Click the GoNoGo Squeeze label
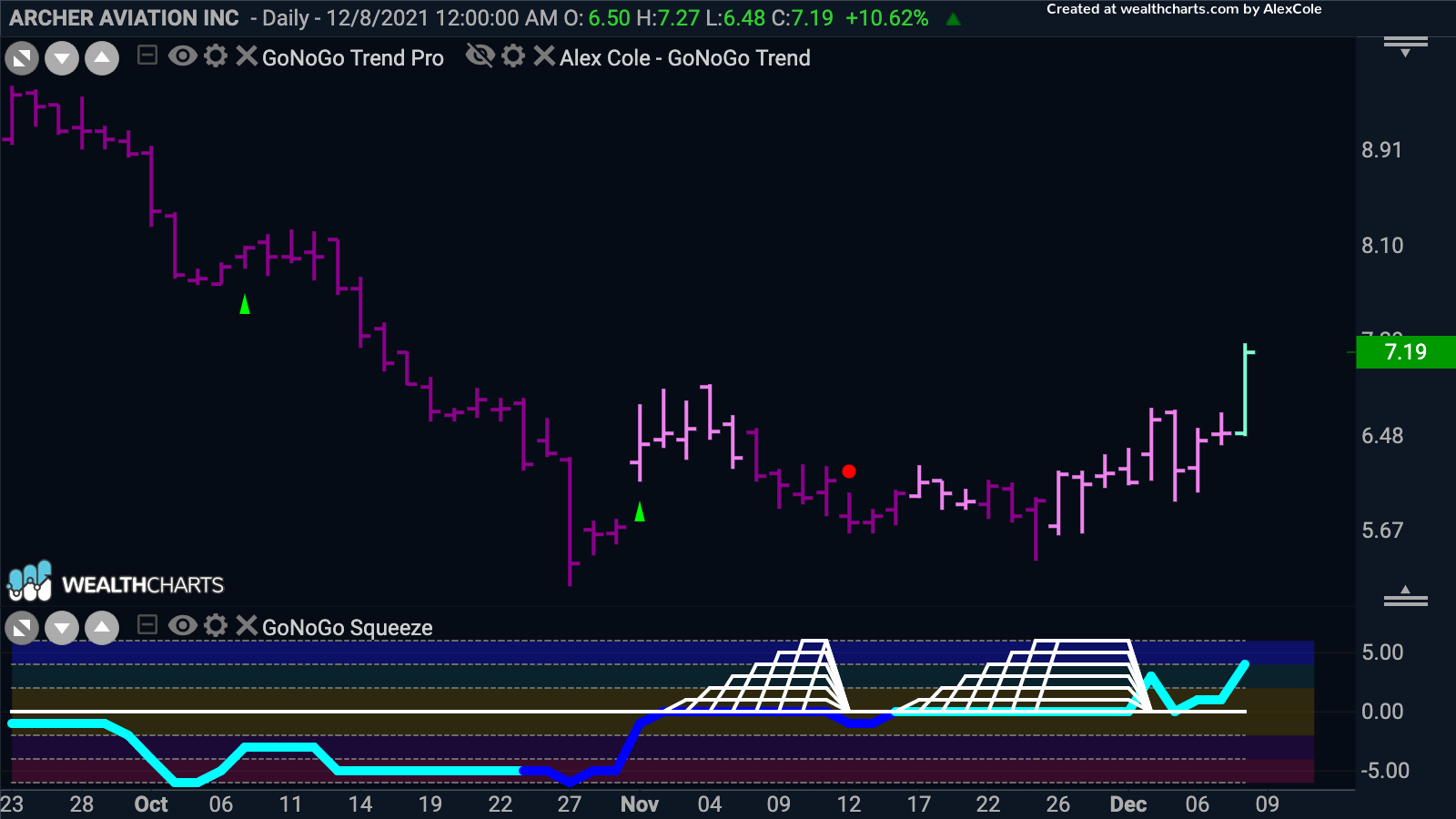The image size is (1456, 819). (348, 628)
